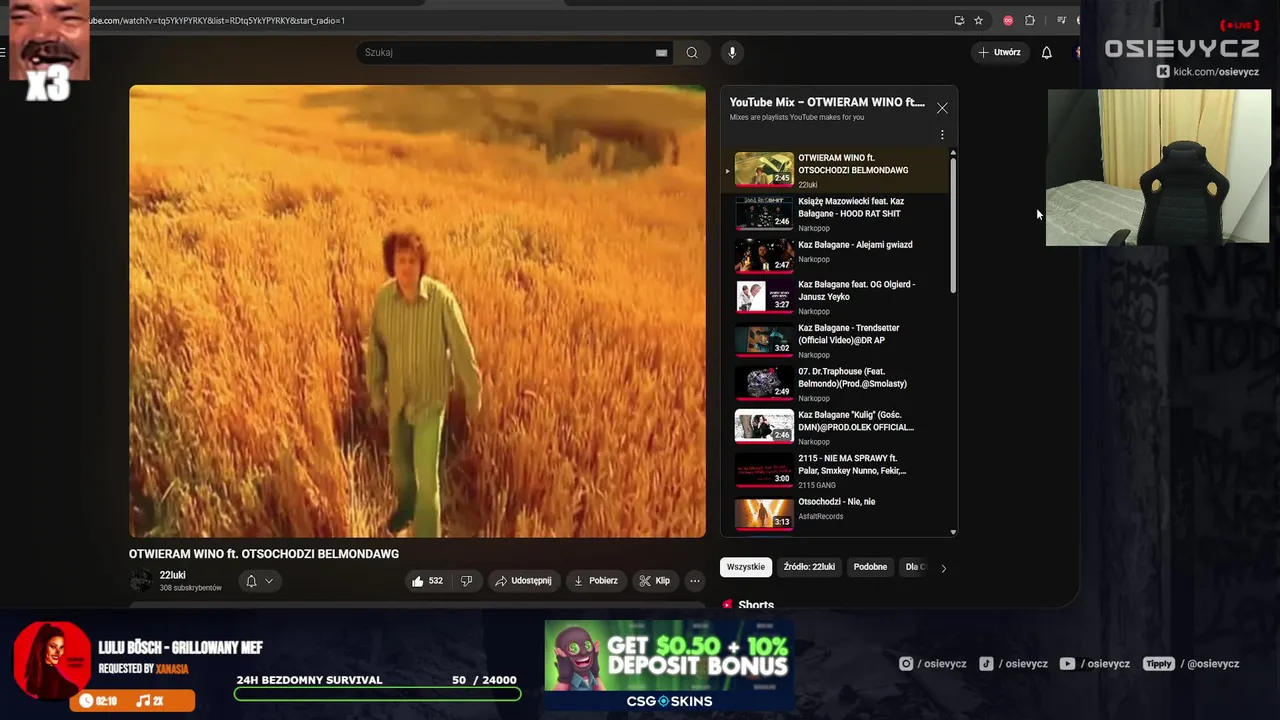Select the Źródło: 22luki filter chip
Screen dimensions: 1280x720
[x=809, y=567]
